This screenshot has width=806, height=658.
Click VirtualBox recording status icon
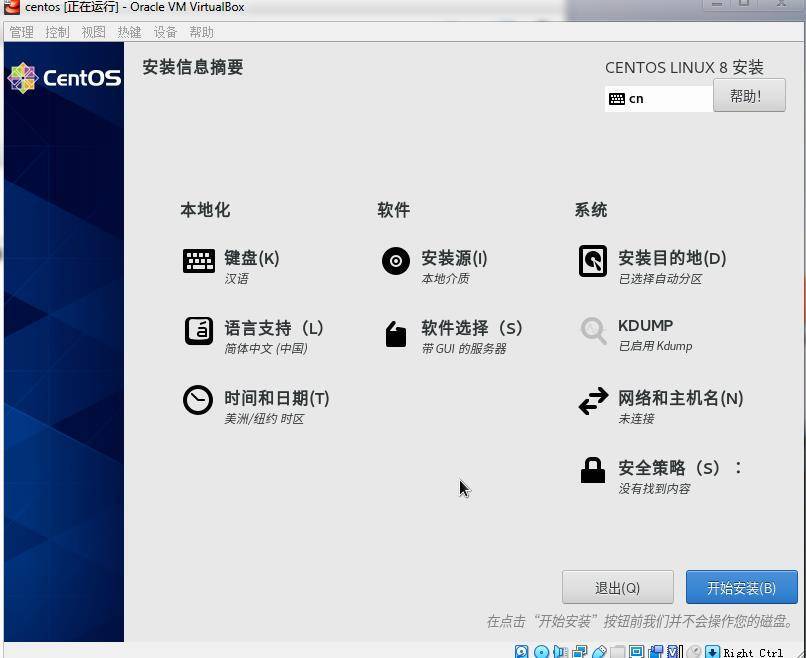pos(656,651)
